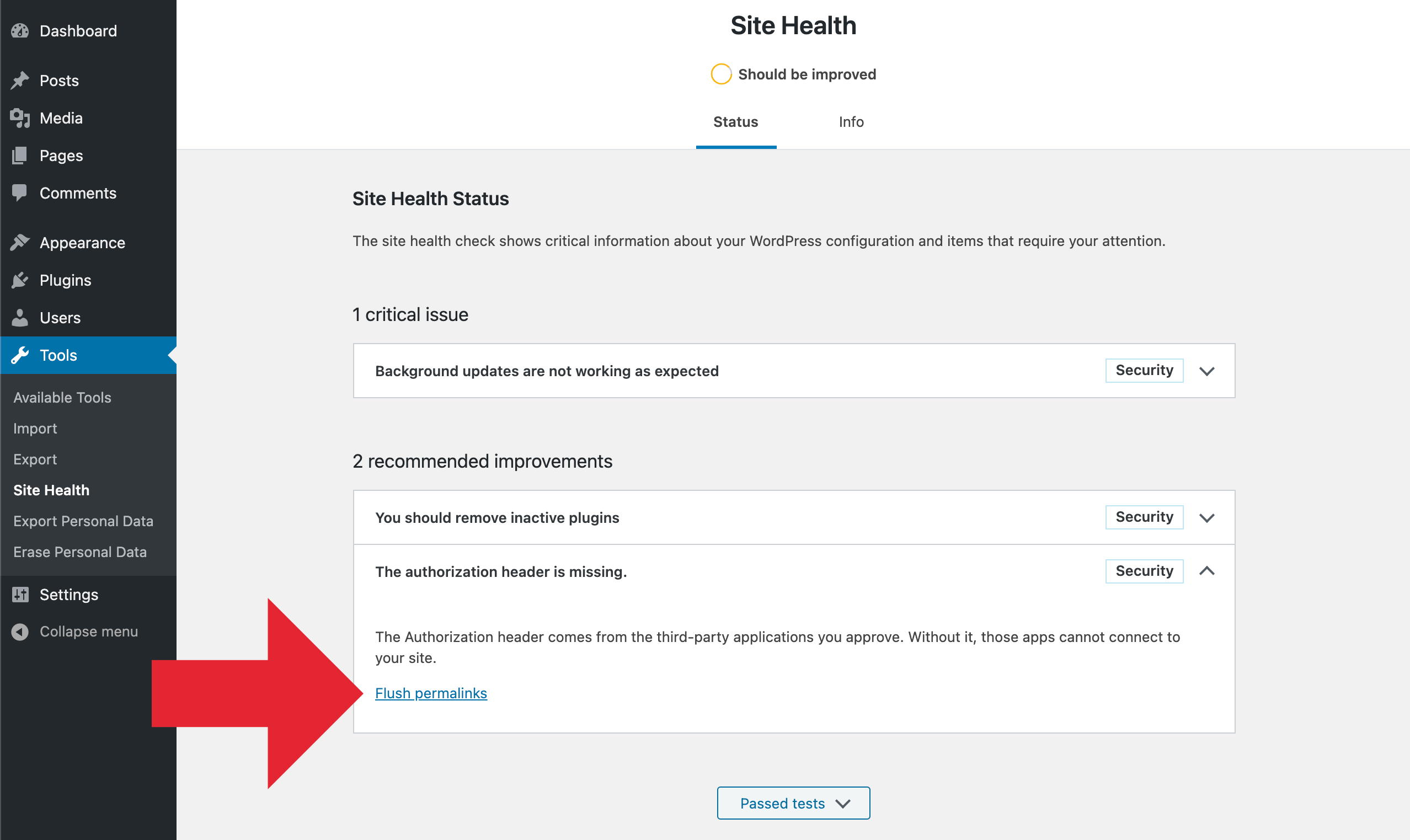
Task: Expand the inactive plugins recommendation
Action: click(1207, 517)
